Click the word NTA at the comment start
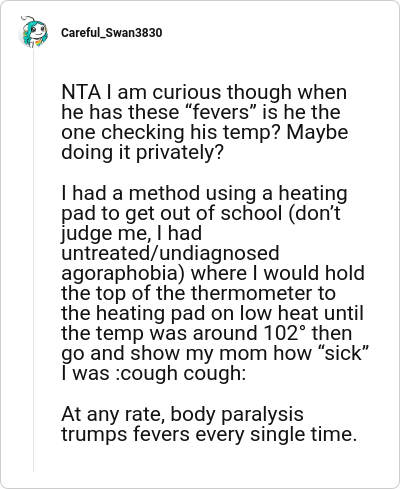The height and width of the screenshot is (489, 400). [81, 92]
